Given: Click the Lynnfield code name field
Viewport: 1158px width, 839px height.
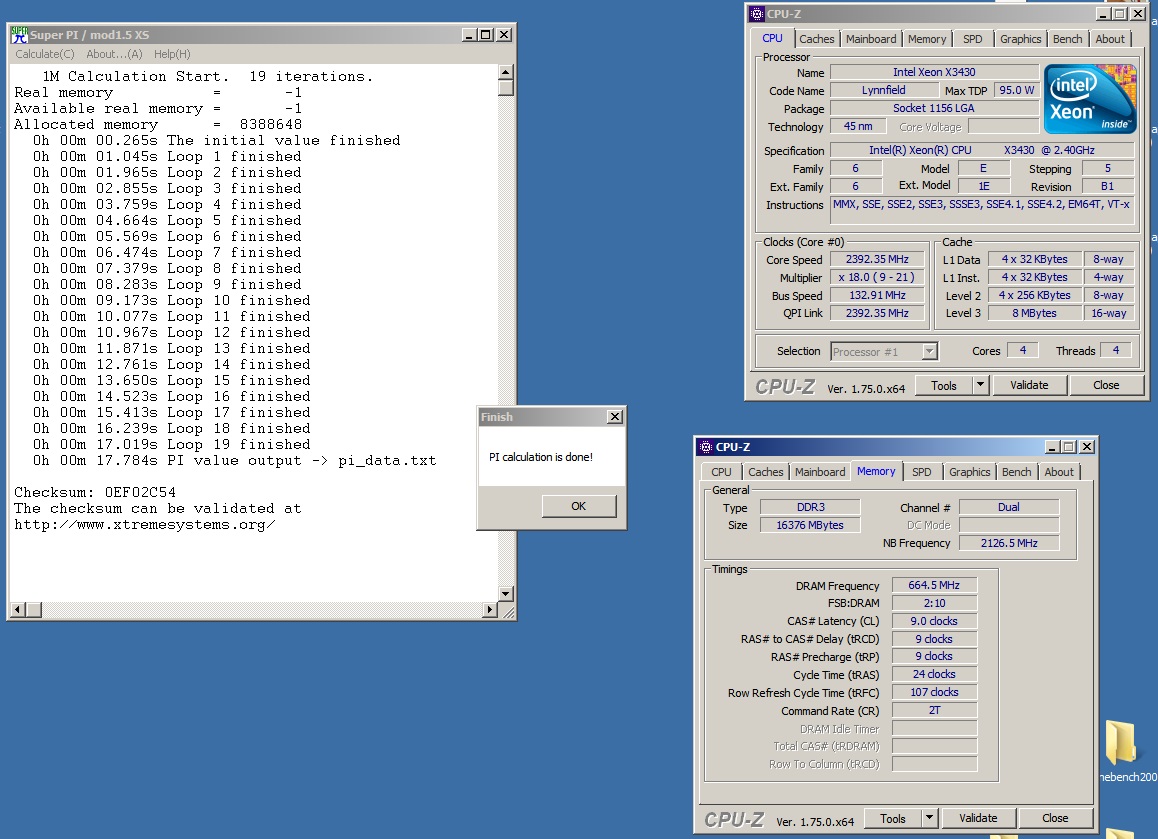Looking at the screenshot, I should click(883, 90).
